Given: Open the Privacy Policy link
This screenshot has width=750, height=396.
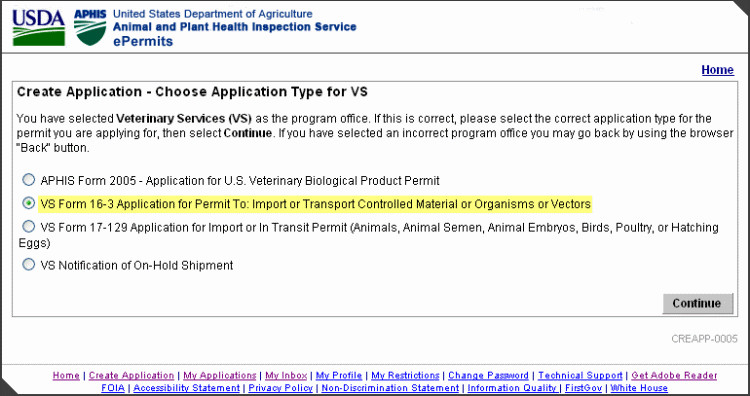Looking at the screenshot, I should pos(280,388).
